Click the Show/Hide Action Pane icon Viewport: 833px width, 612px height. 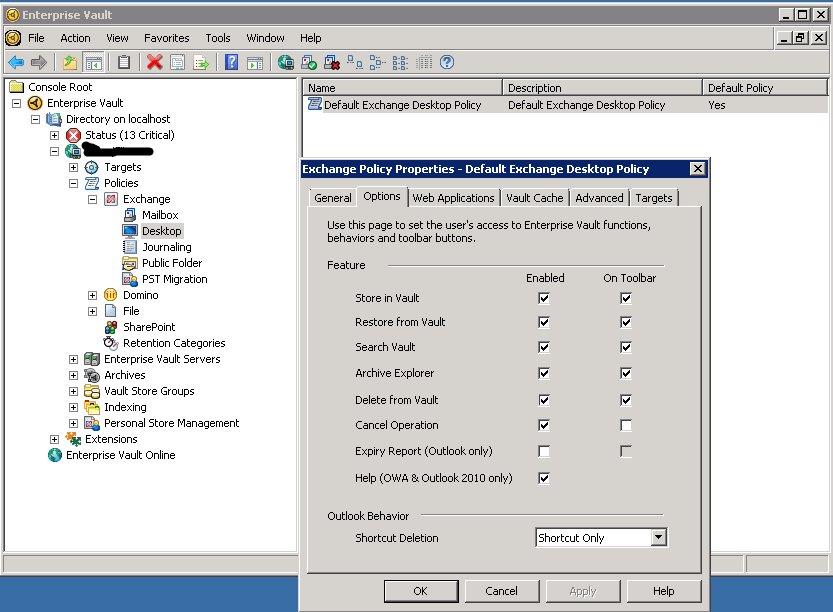[255, 63]
